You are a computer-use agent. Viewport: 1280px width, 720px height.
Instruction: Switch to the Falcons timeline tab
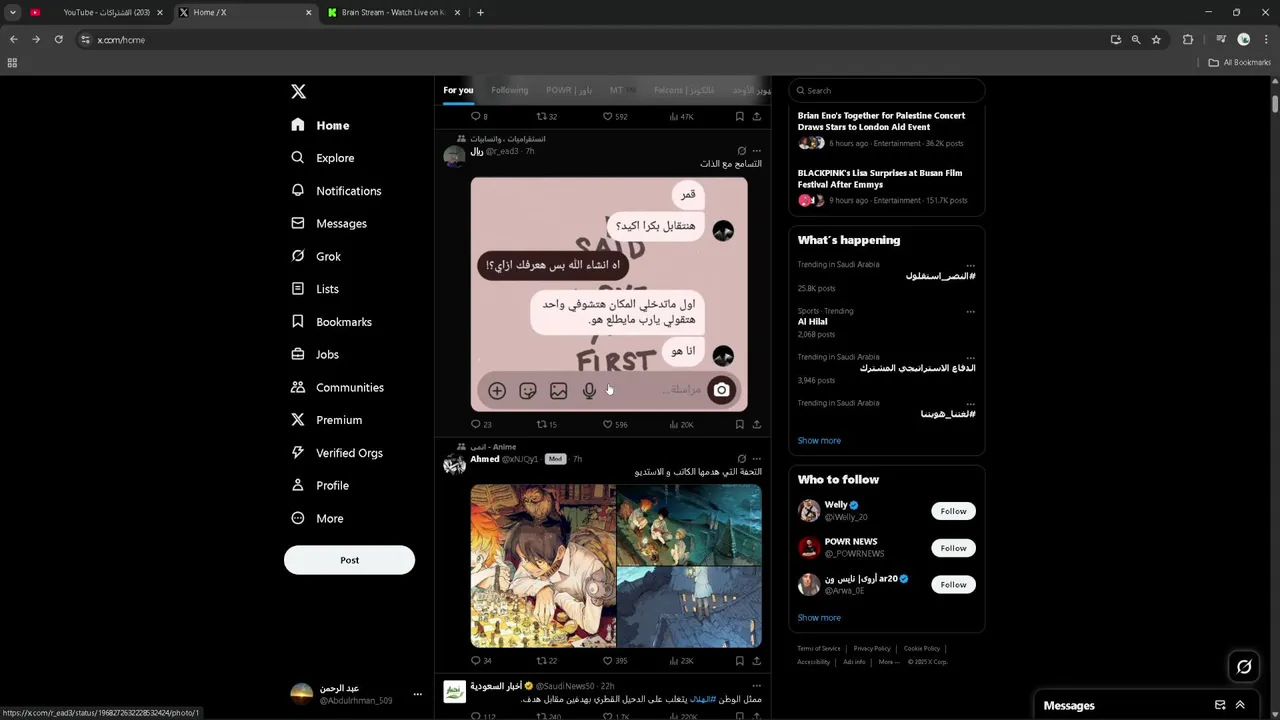[x=684, y=90]
